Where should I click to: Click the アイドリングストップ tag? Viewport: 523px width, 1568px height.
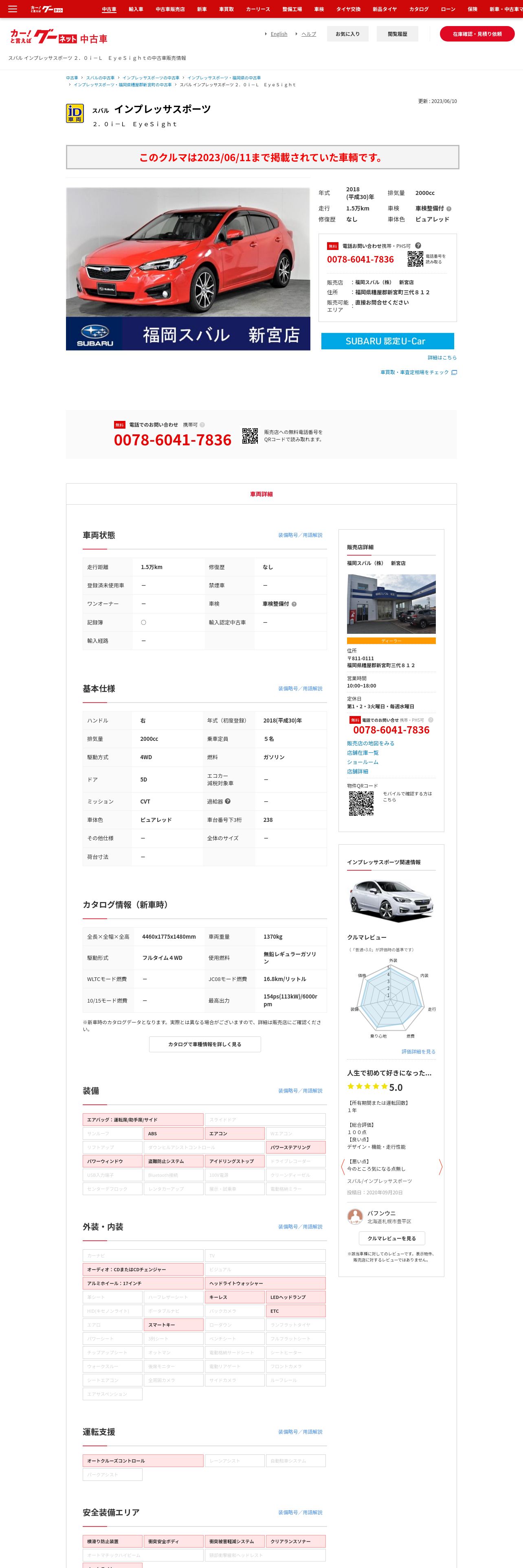click(234, 1161)
